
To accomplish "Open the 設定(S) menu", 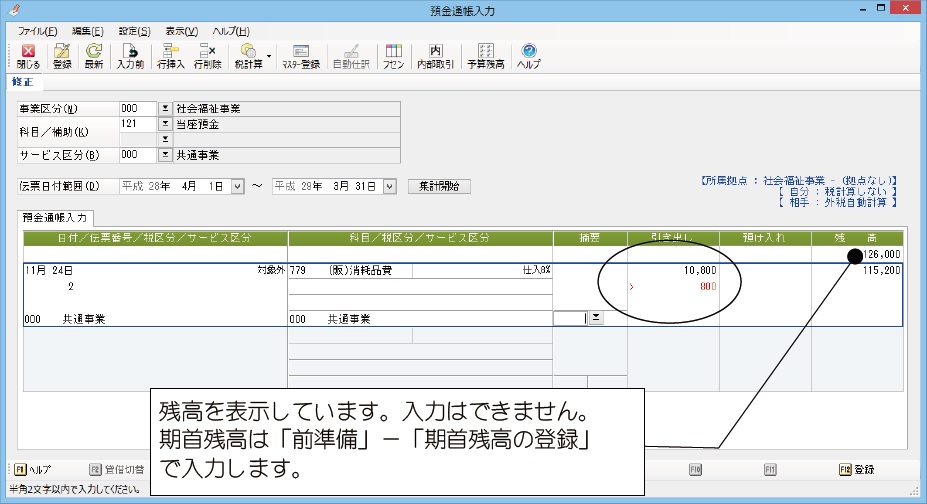I will [x=133, y=31].
